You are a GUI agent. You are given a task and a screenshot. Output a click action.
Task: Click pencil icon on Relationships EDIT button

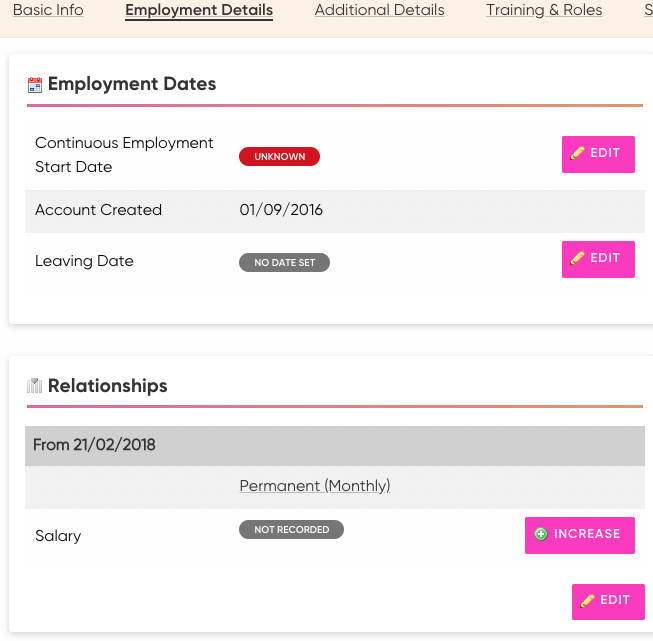pos(587,600)
